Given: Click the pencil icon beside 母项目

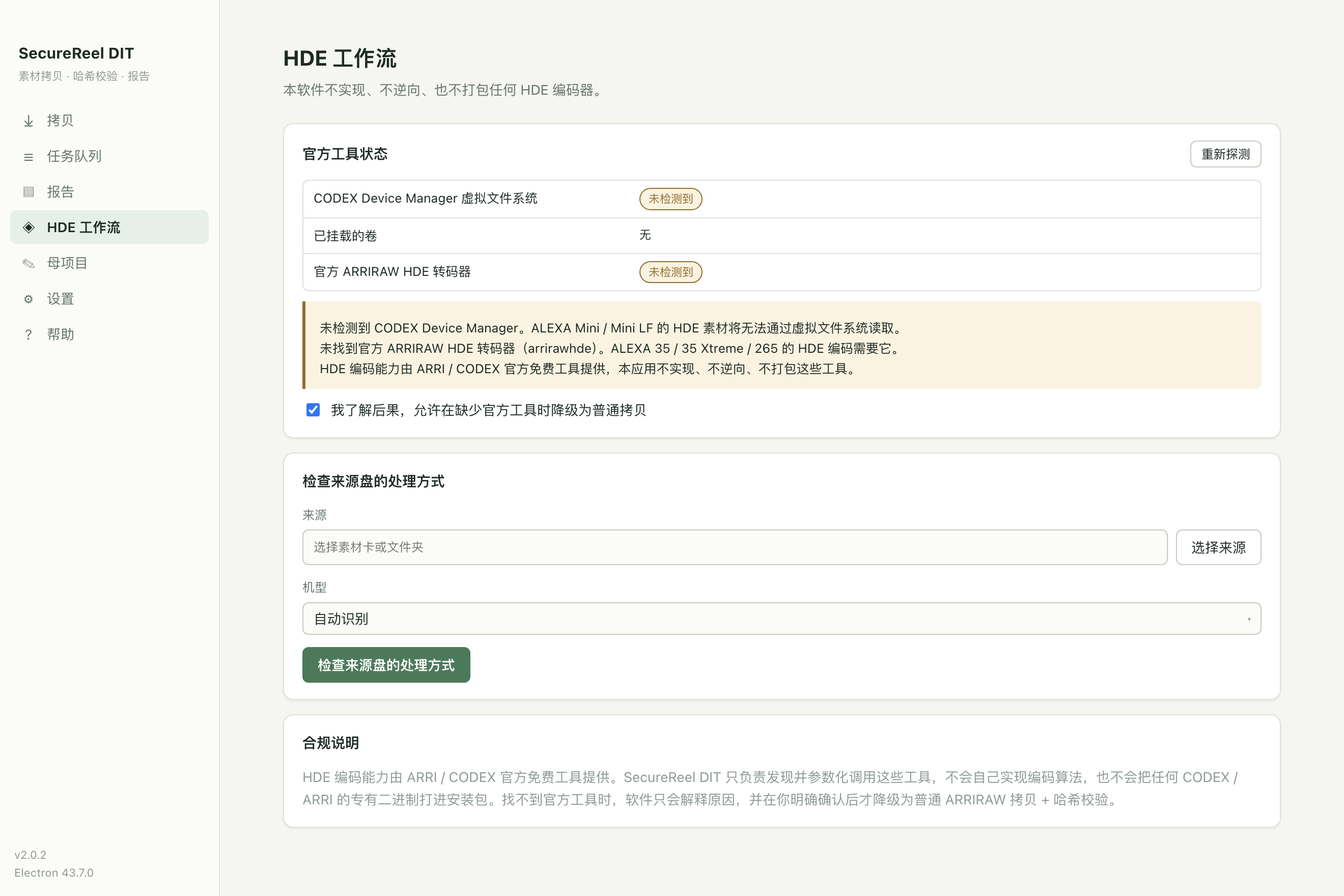Looking at the screenshot, I should (29, 263).
